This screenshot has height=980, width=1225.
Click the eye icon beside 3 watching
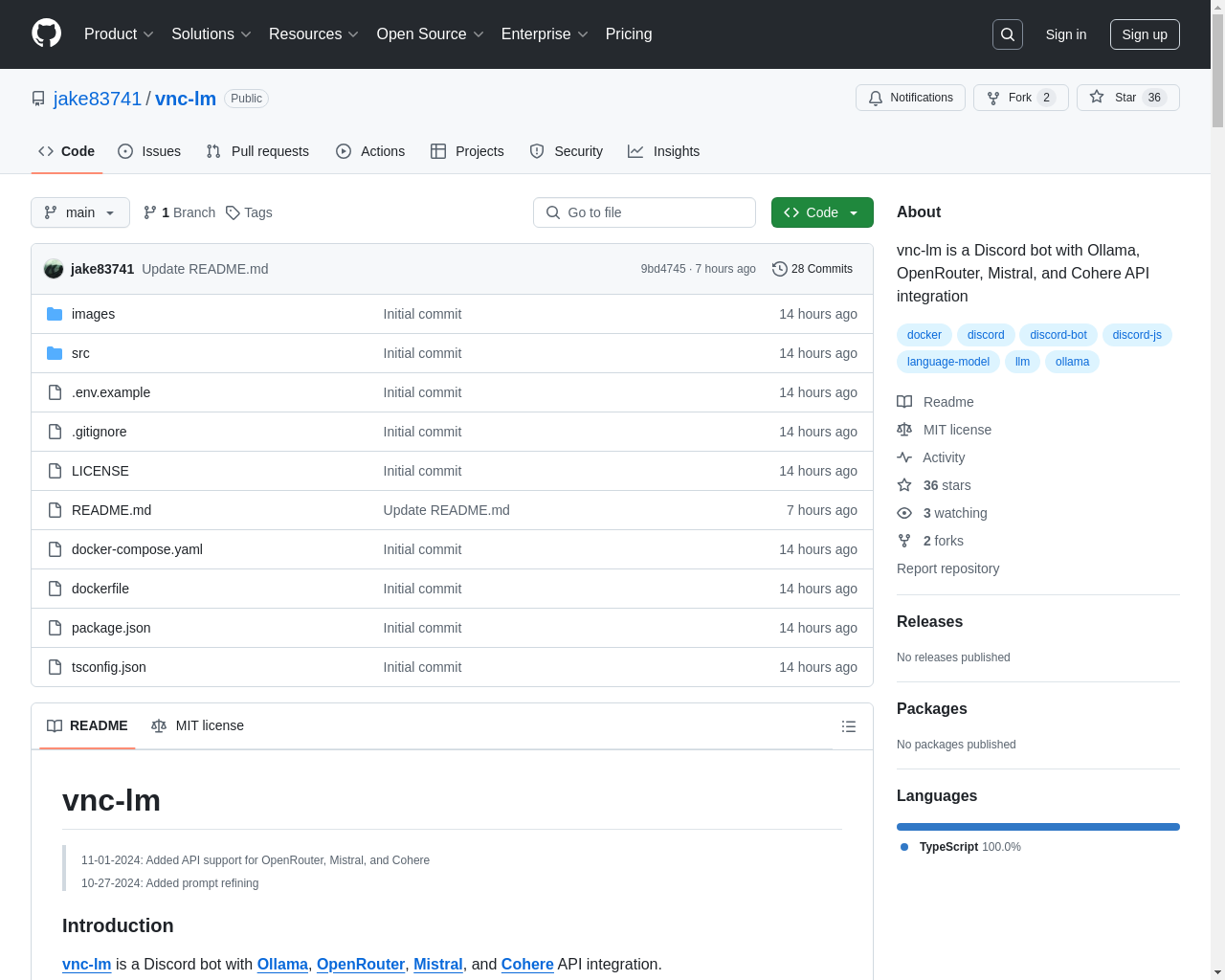(x=904, y=513)
